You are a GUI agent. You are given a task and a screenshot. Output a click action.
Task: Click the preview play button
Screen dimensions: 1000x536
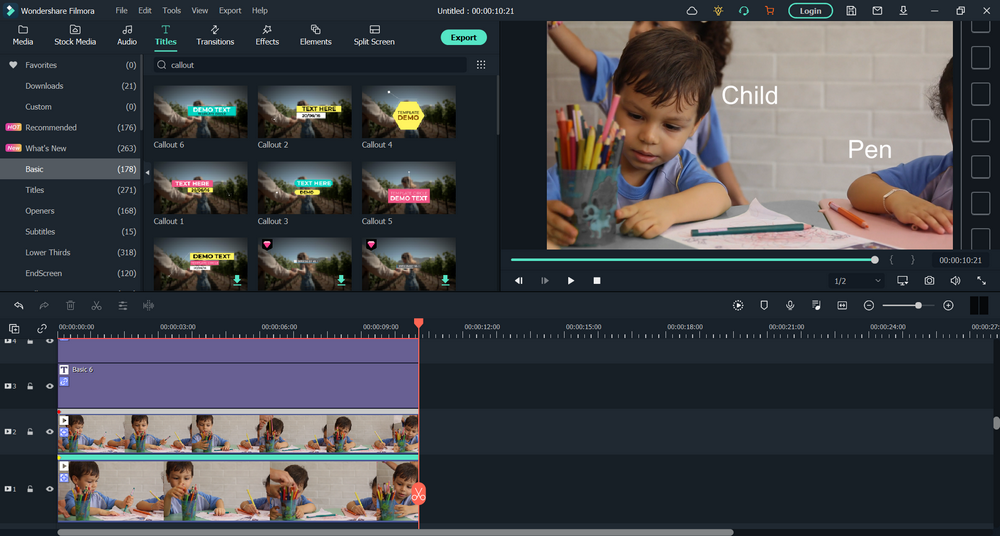coord(571,281)
